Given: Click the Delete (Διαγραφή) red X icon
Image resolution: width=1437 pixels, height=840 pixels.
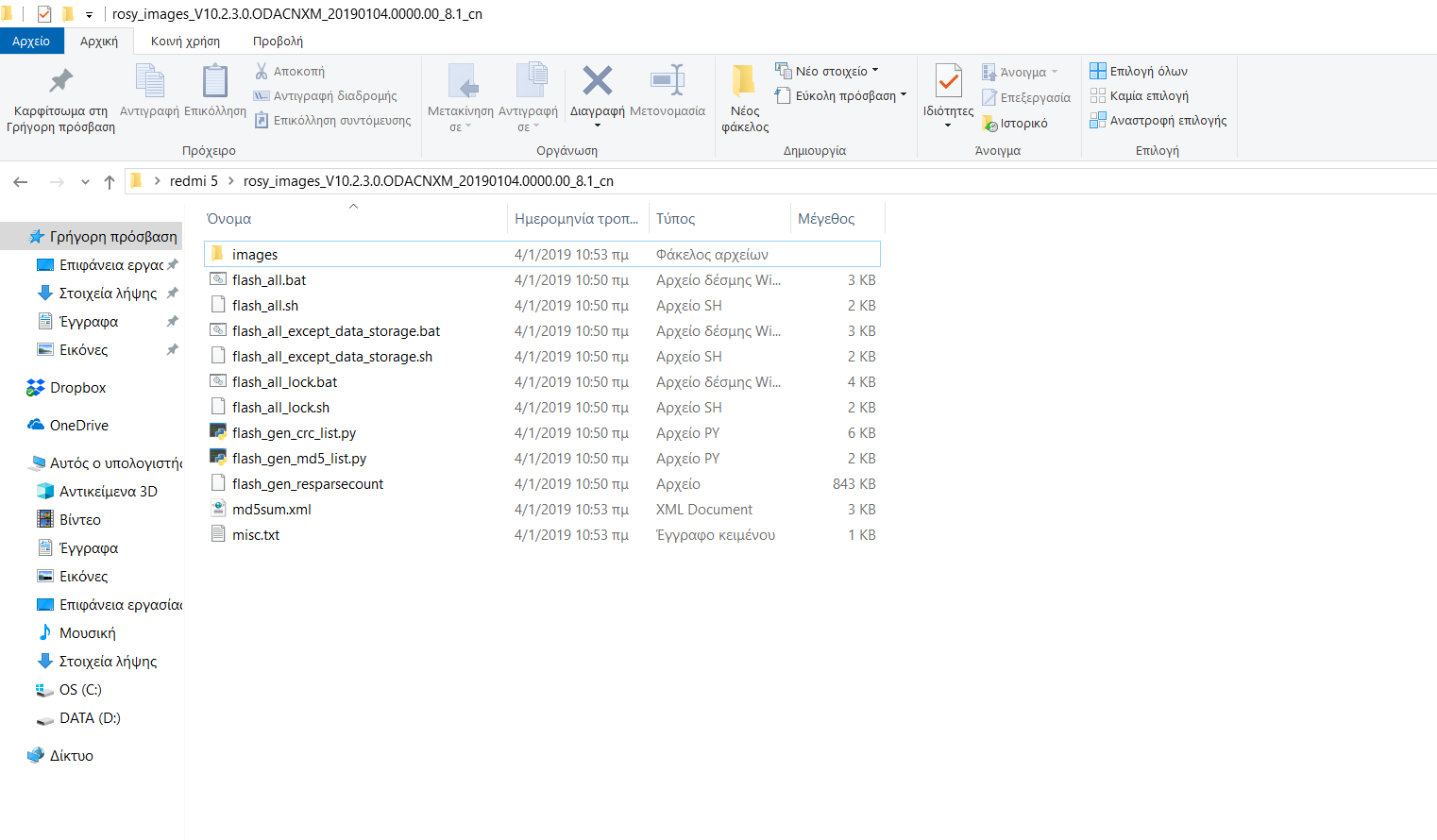Looking at the screenshot, I should [x=597, y=81].
